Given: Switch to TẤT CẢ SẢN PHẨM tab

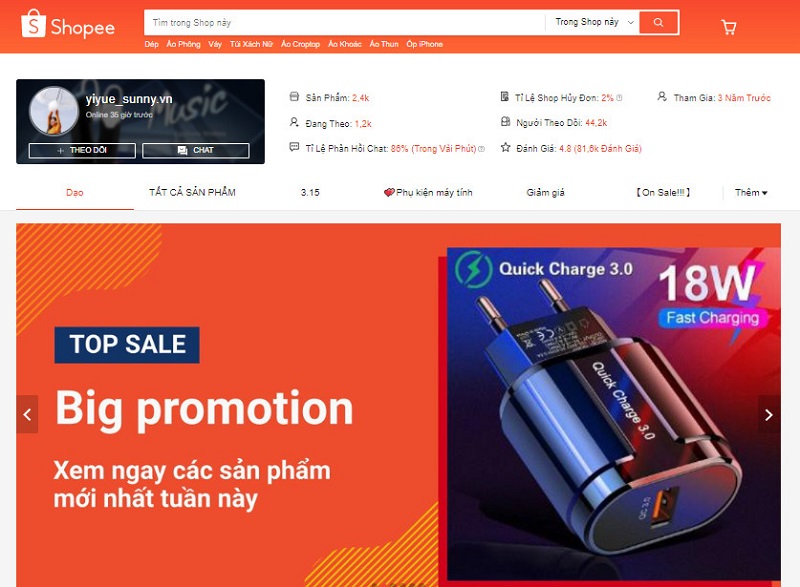Looking at the screenshot, I should click(192, 193).
